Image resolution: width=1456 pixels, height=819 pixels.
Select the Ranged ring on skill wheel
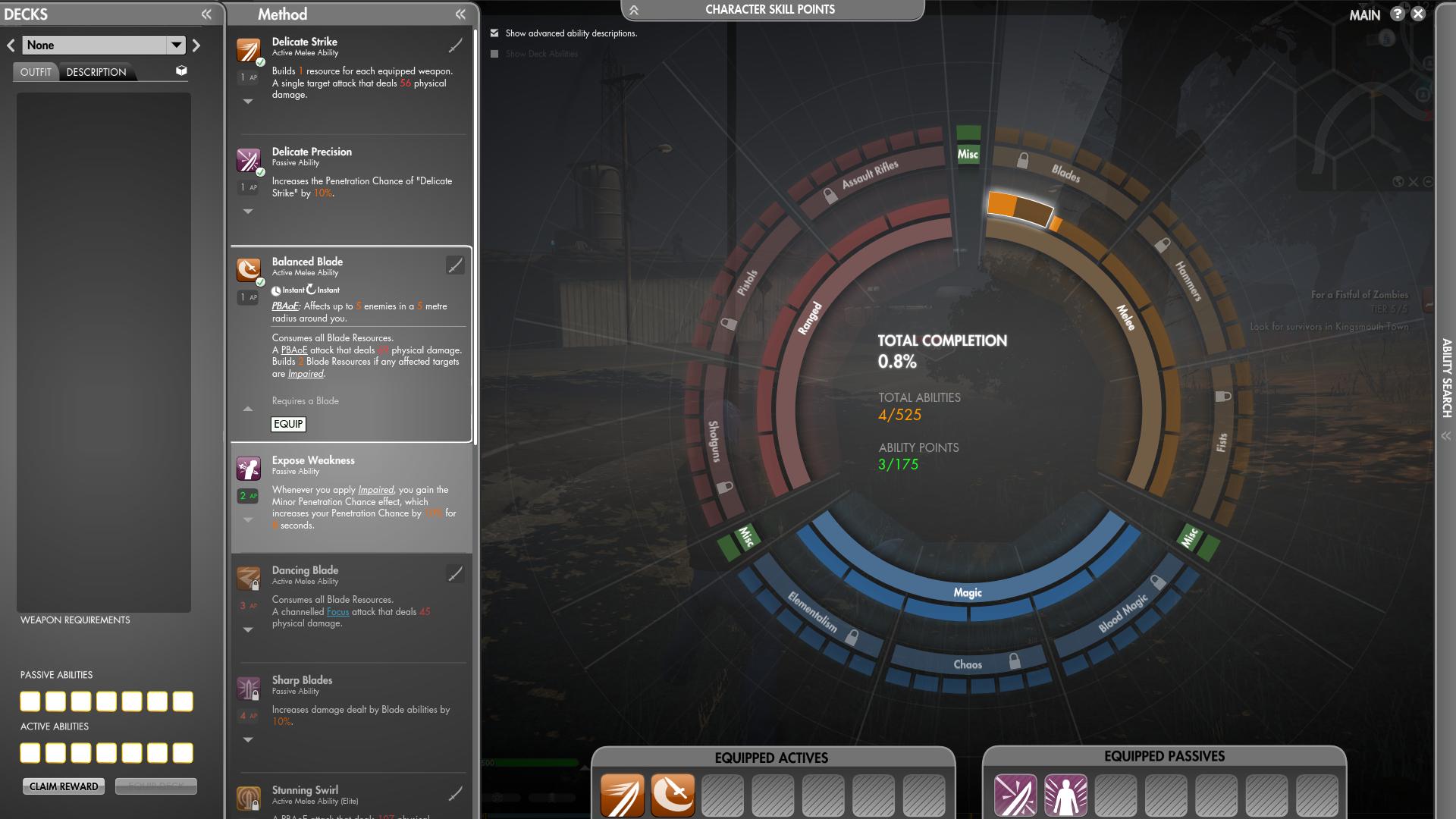(x=809, y=318)
